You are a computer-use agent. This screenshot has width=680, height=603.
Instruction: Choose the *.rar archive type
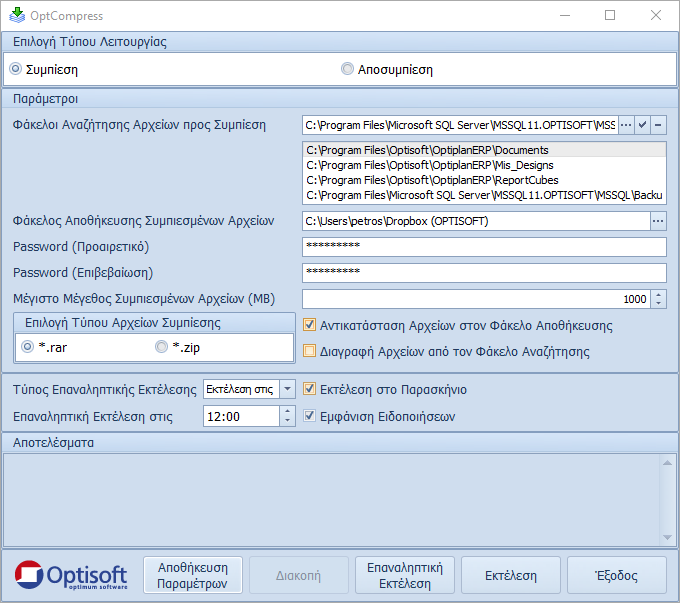point(27,346)
